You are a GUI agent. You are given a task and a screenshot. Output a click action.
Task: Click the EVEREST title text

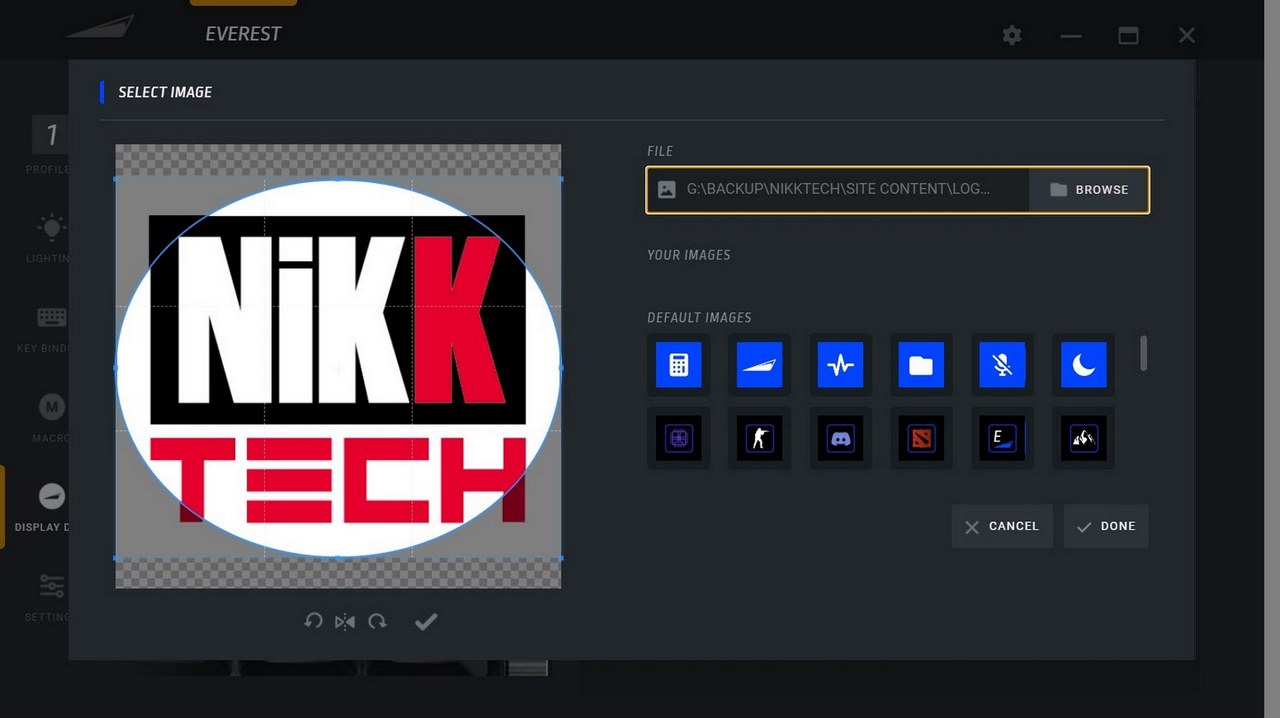[x=243, y=34]
